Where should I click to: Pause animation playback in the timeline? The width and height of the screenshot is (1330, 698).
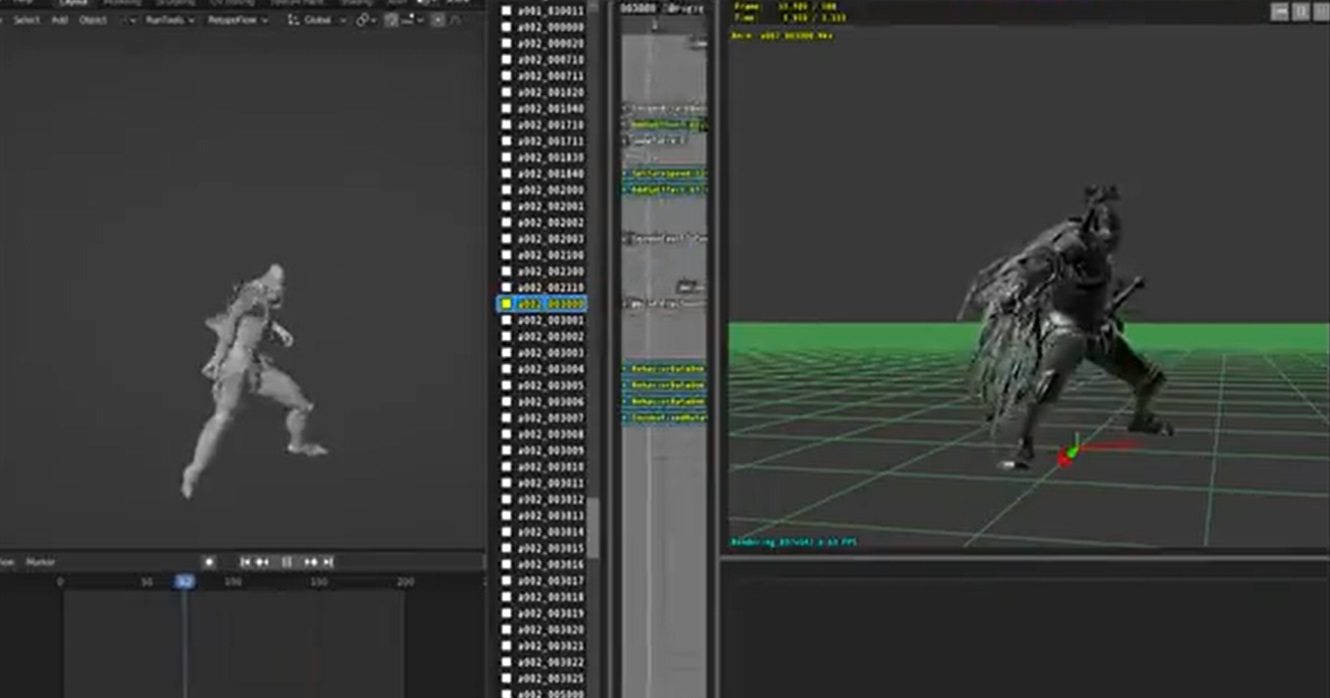pyautogui.click(x=287, y=563)
